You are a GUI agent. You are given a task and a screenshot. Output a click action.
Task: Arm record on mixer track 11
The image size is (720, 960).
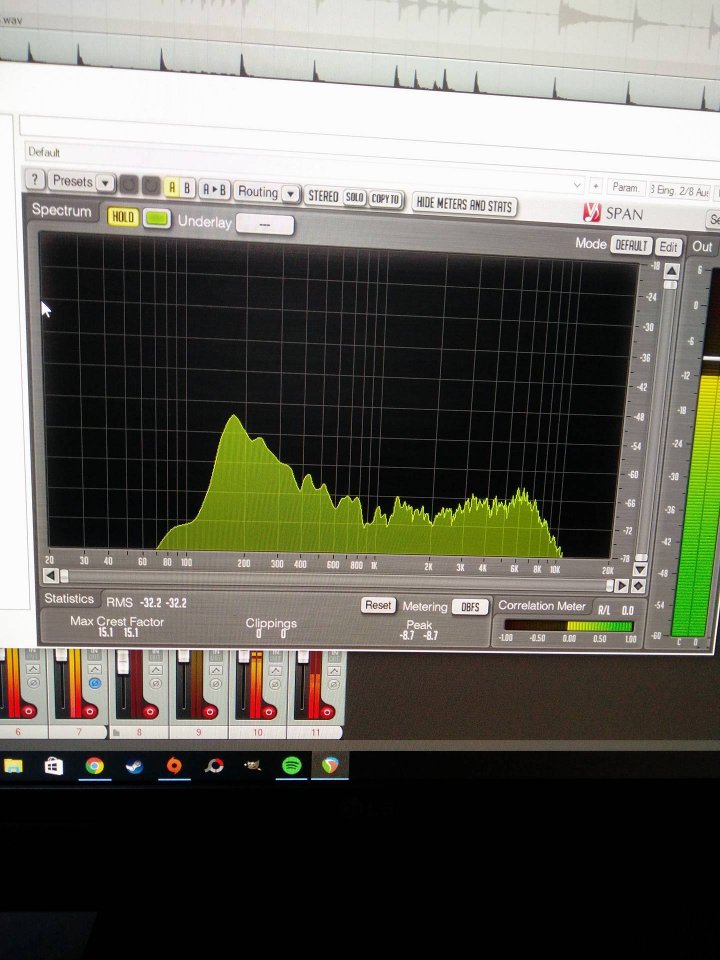click(x=327, y=712)
